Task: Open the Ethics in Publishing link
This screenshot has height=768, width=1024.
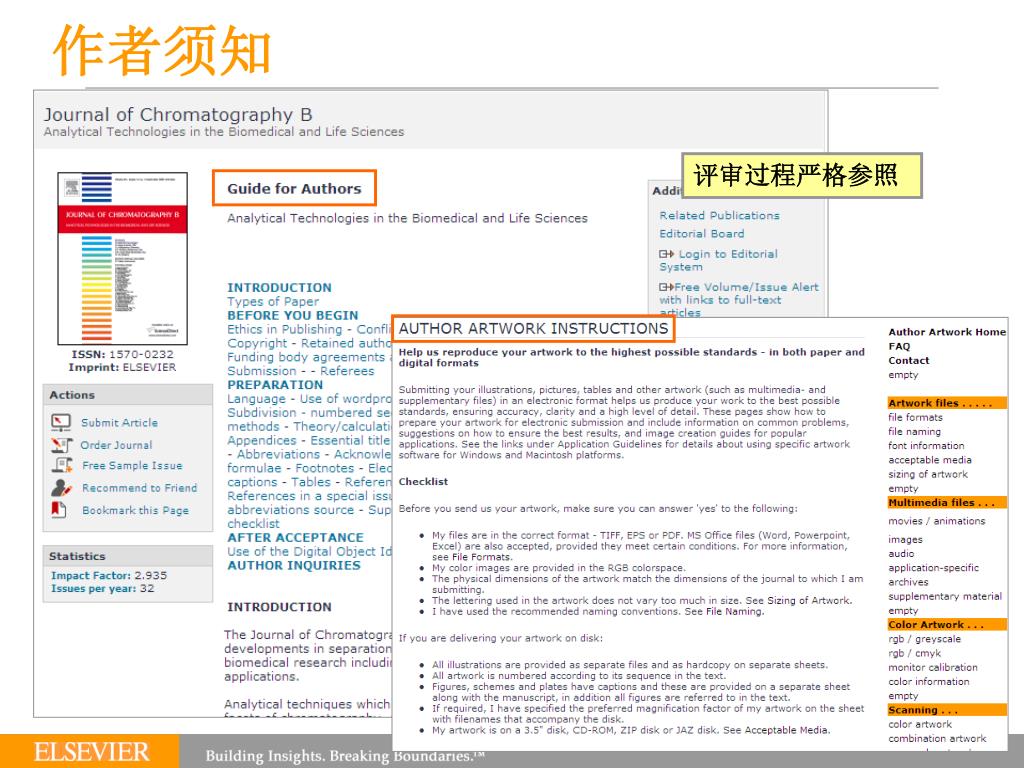Action: click(285, 329)
